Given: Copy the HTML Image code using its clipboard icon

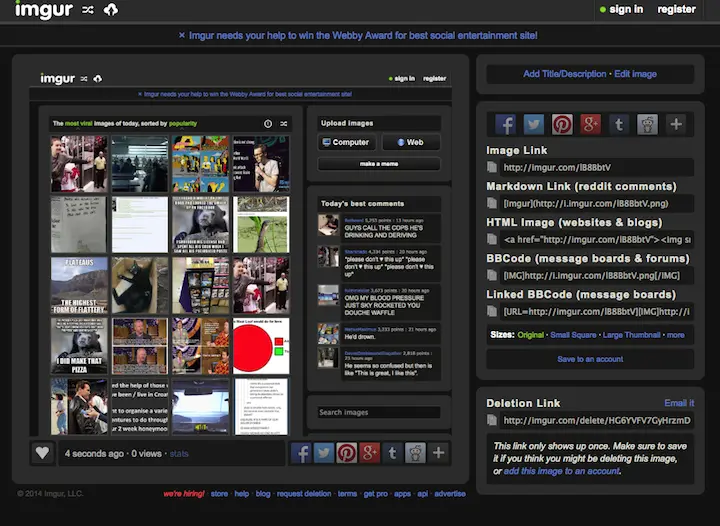Looking at the screenshot, I should click(492, 239).
